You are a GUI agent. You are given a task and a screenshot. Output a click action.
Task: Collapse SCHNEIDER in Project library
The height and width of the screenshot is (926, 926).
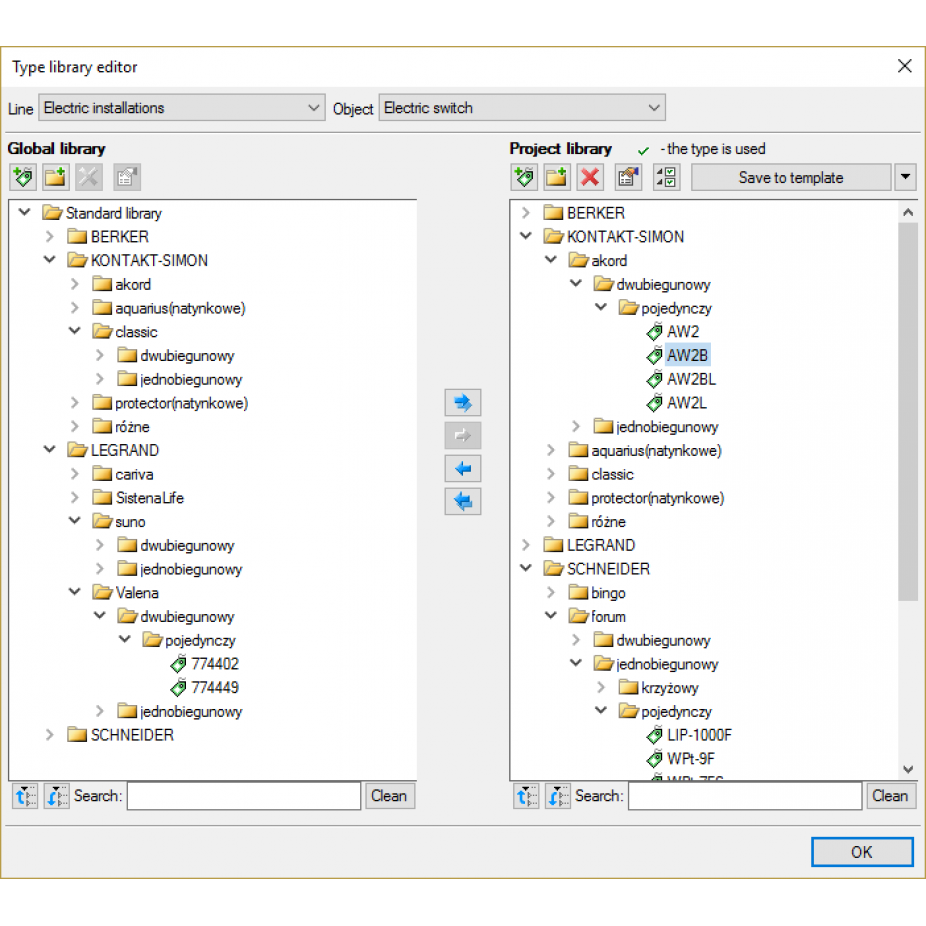point(526,568)
